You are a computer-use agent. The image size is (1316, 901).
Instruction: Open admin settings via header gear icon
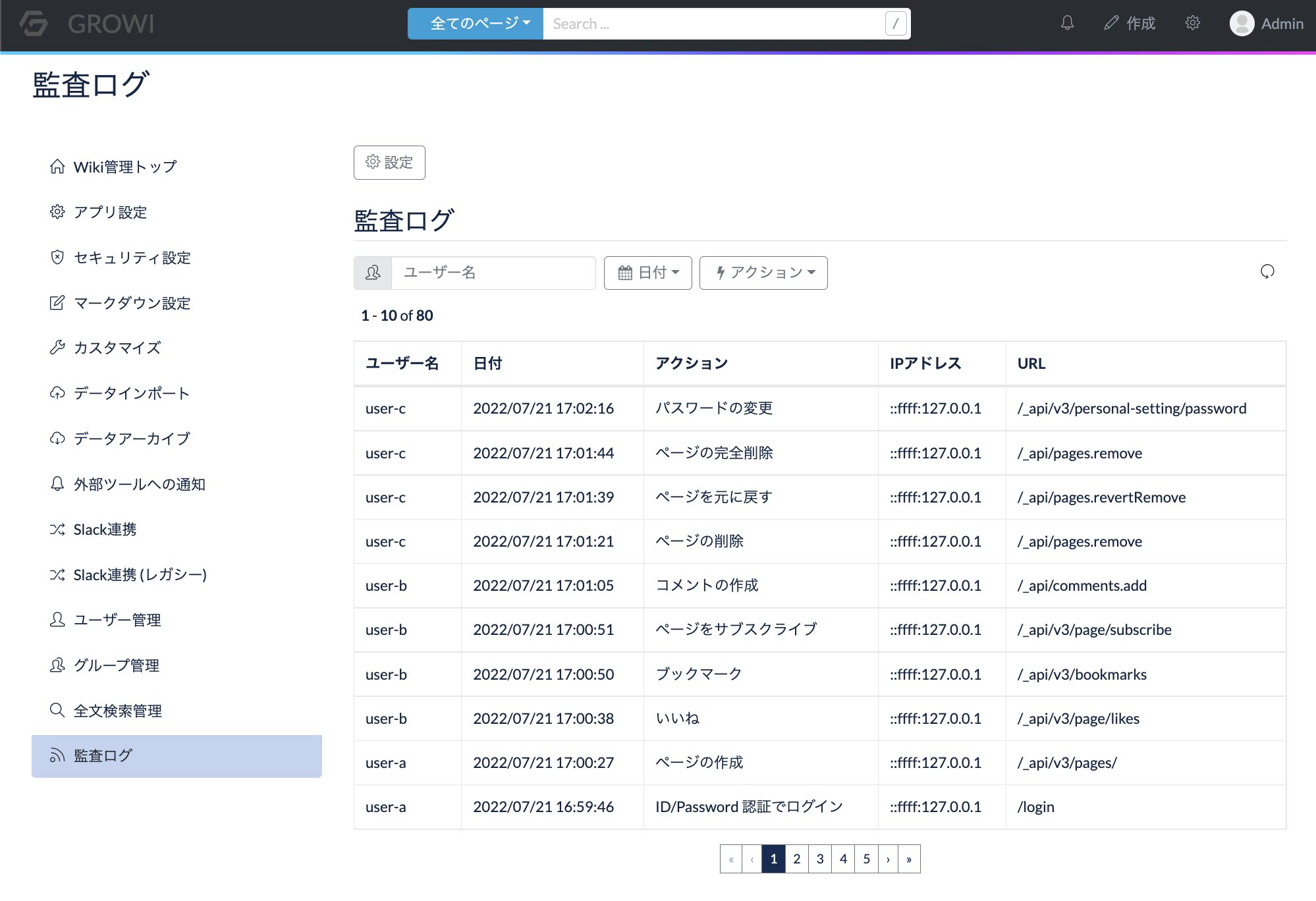coord(1192,24)
